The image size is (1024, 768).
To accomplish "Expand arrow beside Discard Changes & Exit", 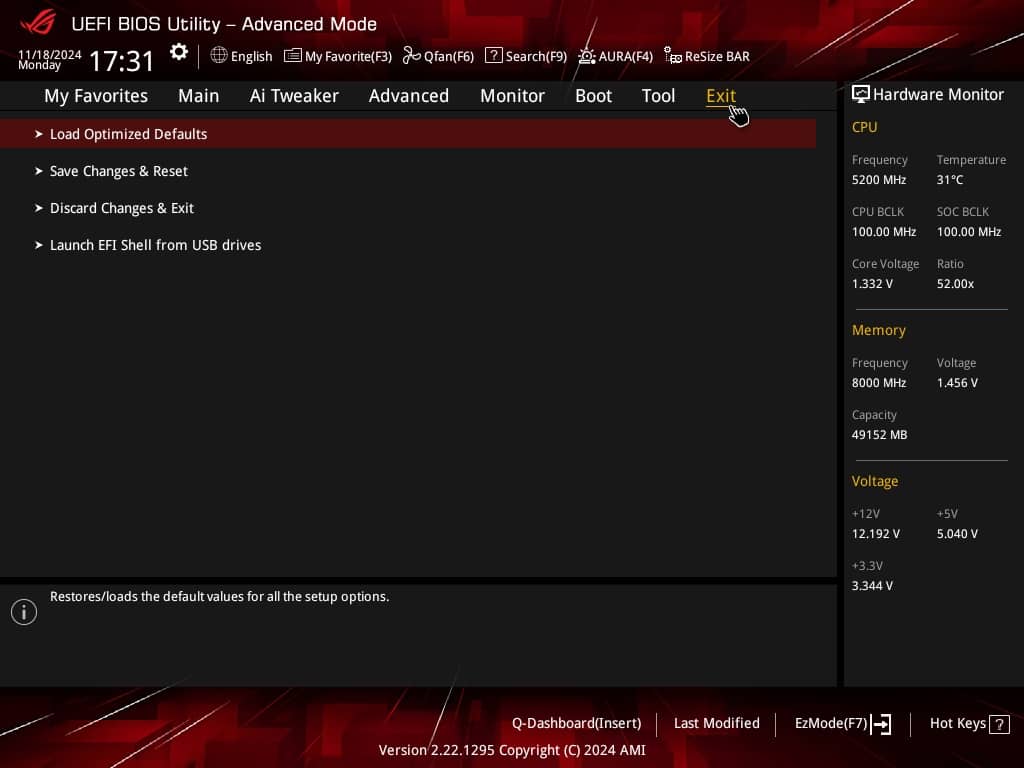I will (39, 208).
